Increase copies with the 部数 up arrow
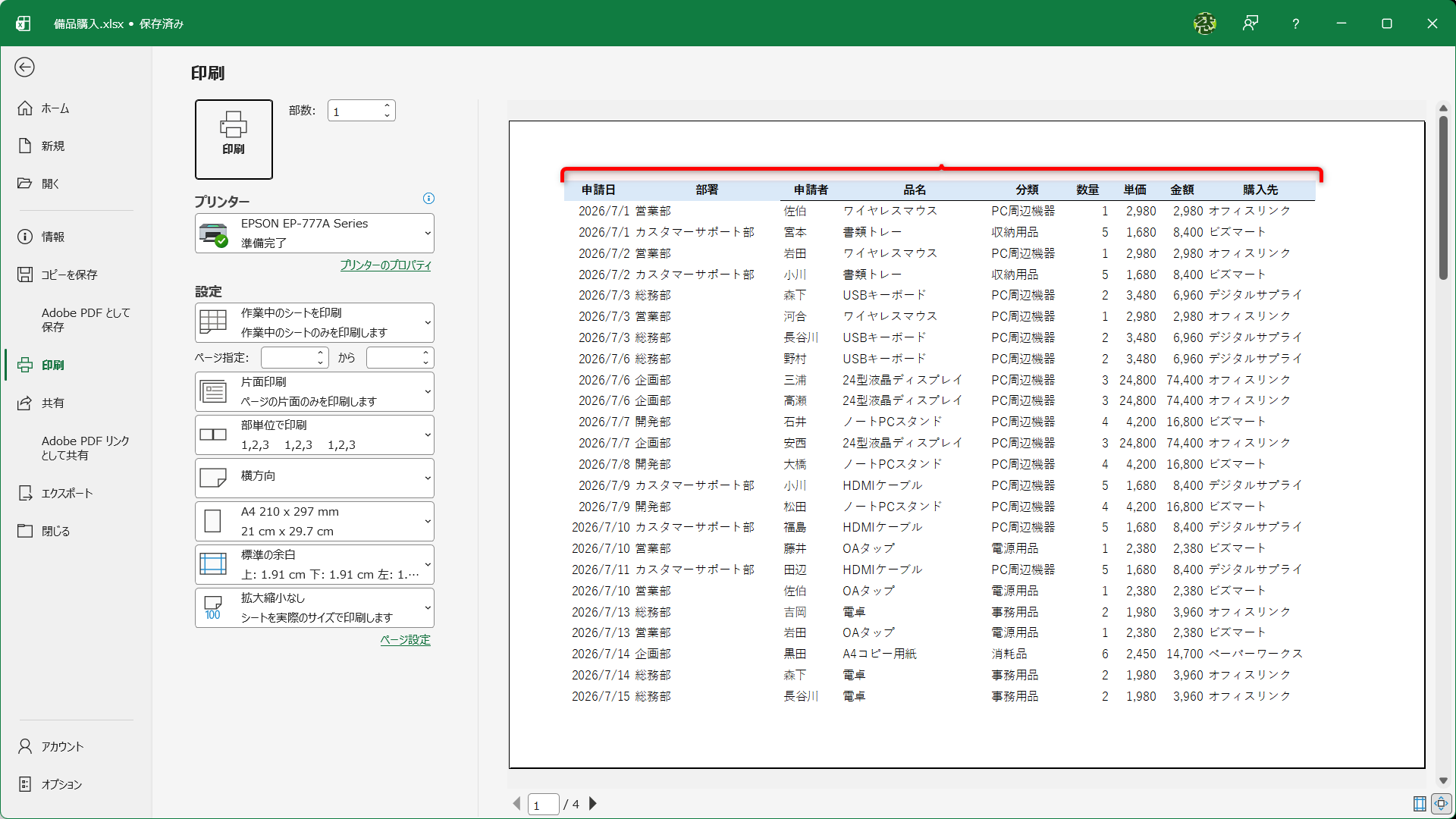The image size is (1456, 819). pos(387,106)
